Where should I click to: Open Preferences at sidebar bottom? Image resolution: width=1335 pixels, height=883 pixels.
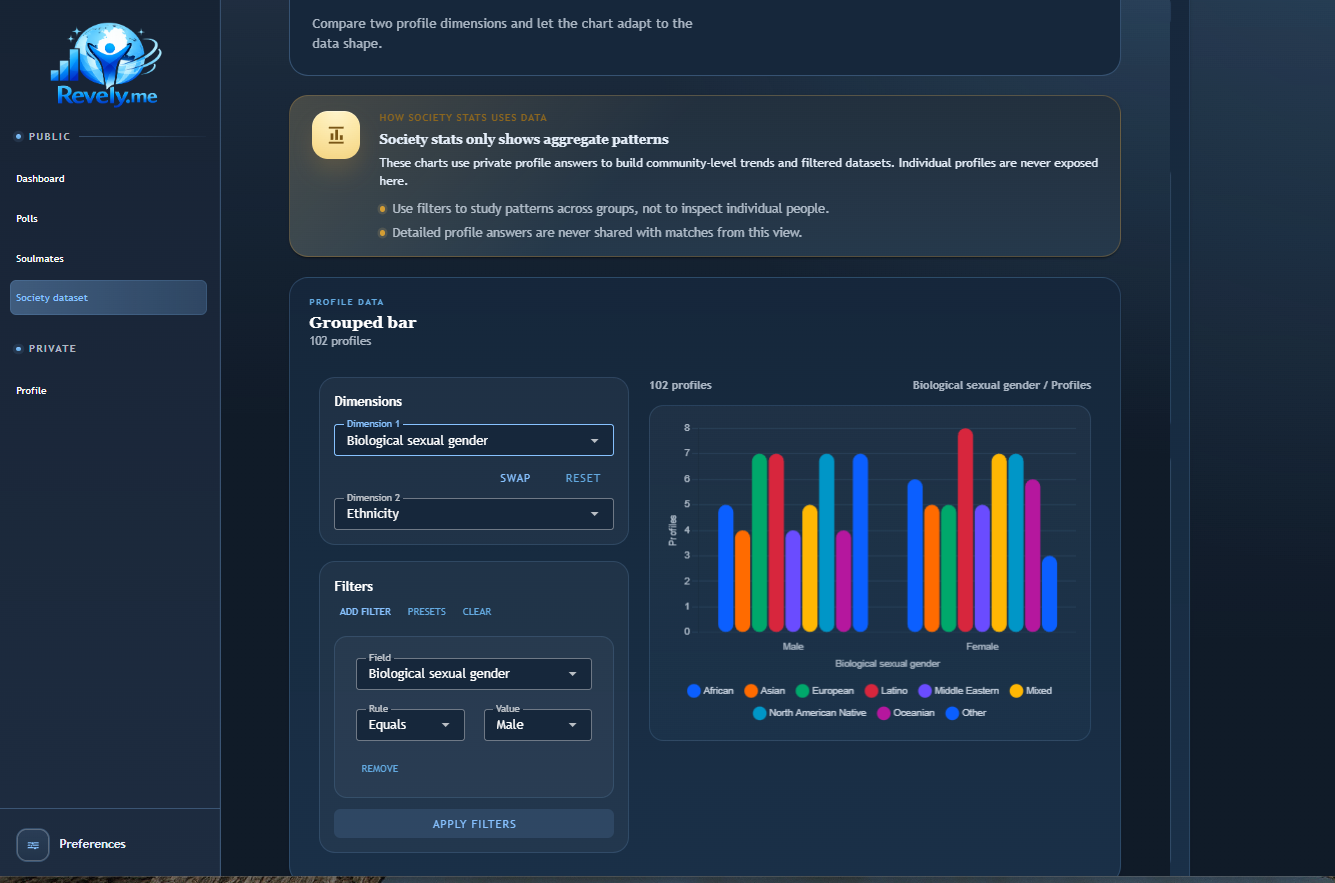92,844
